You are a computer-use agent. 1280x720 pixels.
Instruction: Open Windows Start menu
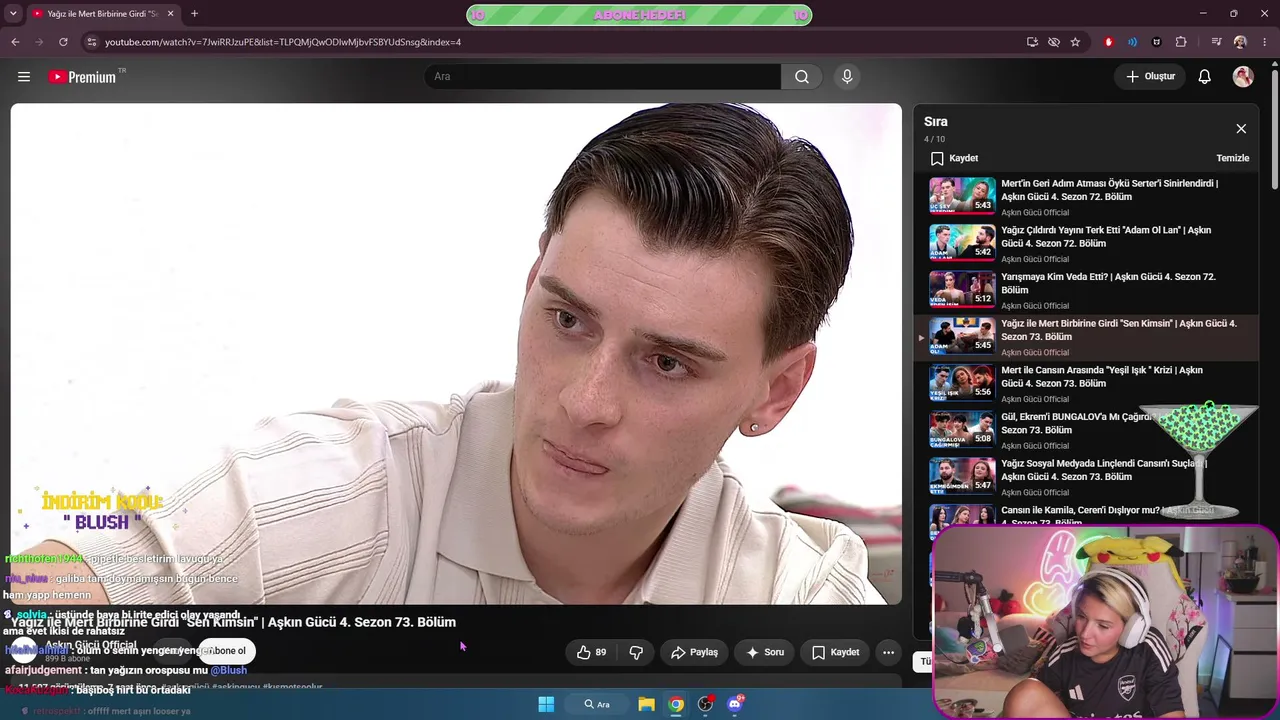pyautogui.click(x=546, y=704)
